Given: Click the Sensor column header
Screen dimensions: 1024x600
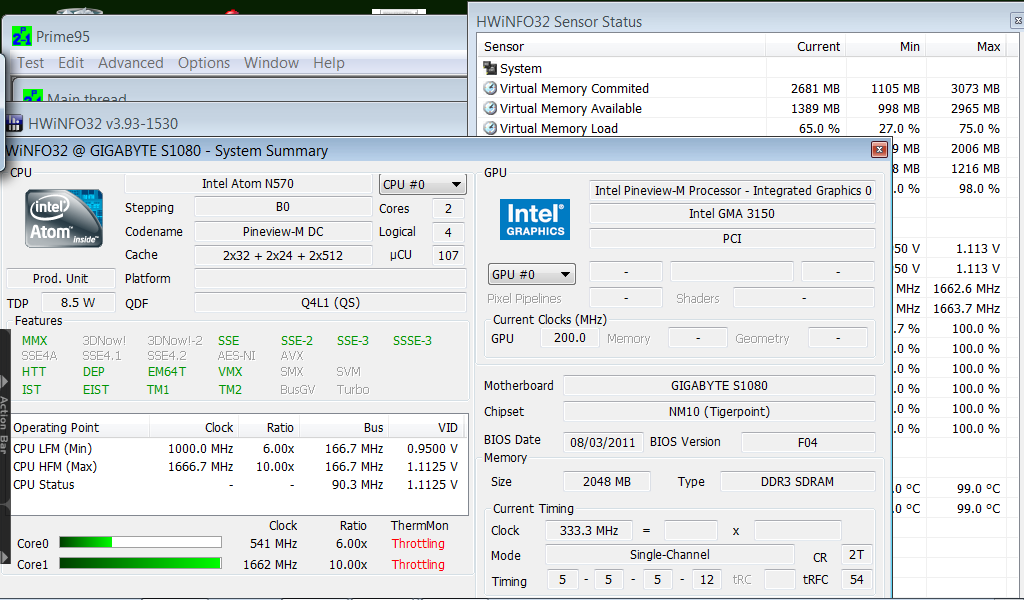Looking at the screenshot, I should pyautogui.click(x=623, y=46).
